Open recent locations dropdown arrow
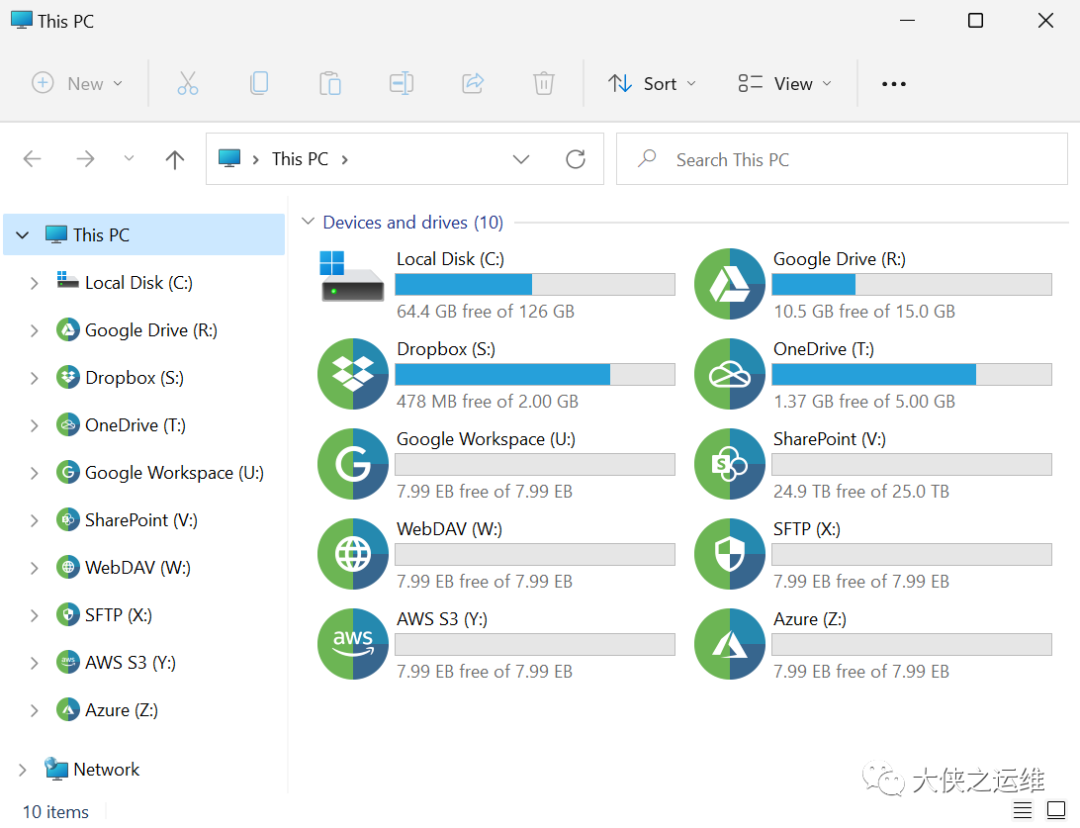 click(129, 159)
